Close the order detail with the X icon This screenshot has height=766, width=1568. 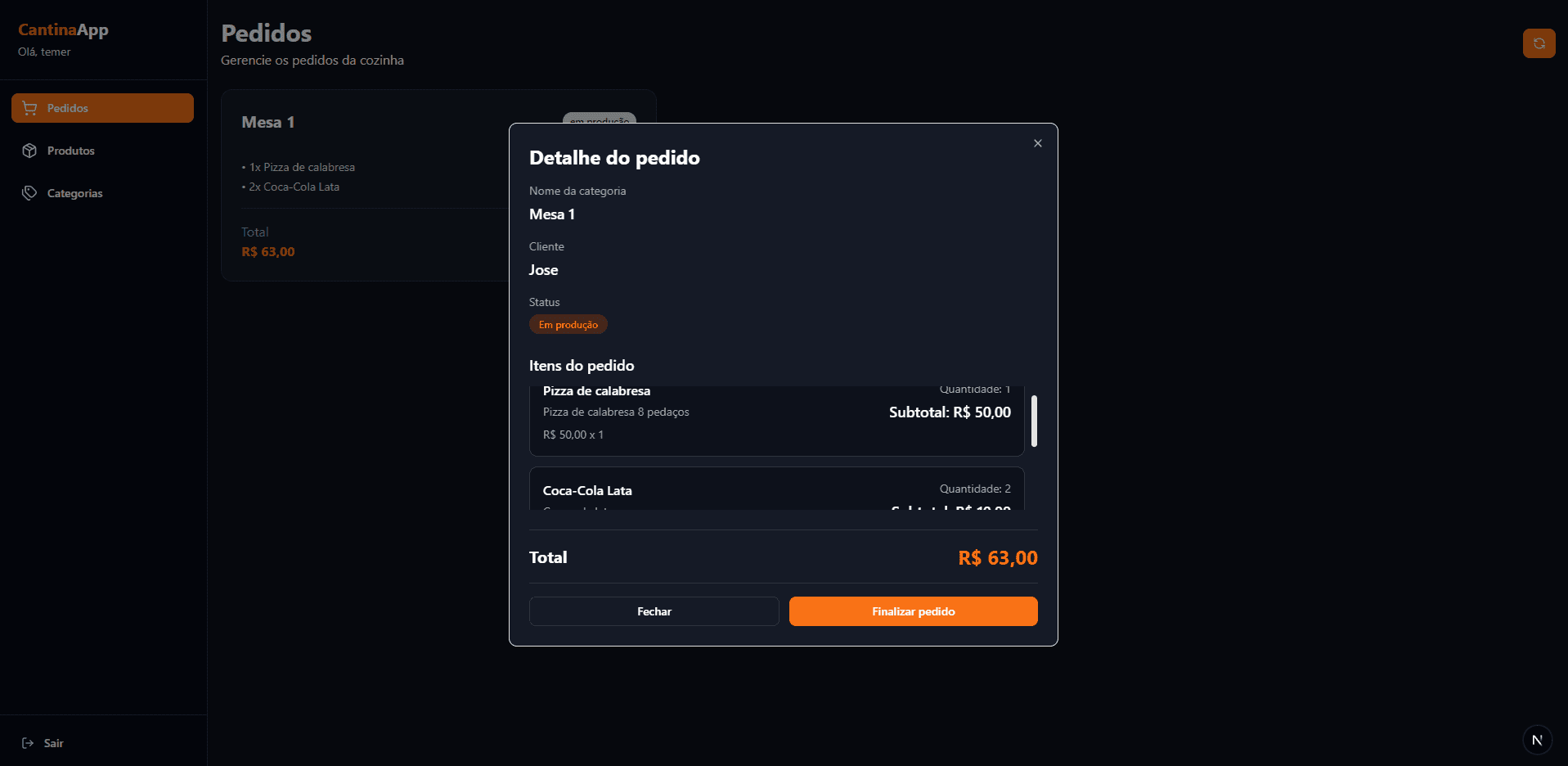[1037, 143]
